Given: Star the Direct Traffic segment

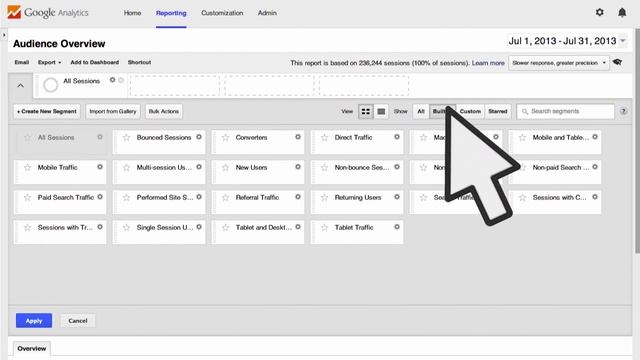Looking at the screenshot, I should pyautogui.click(x=324, y=138).
